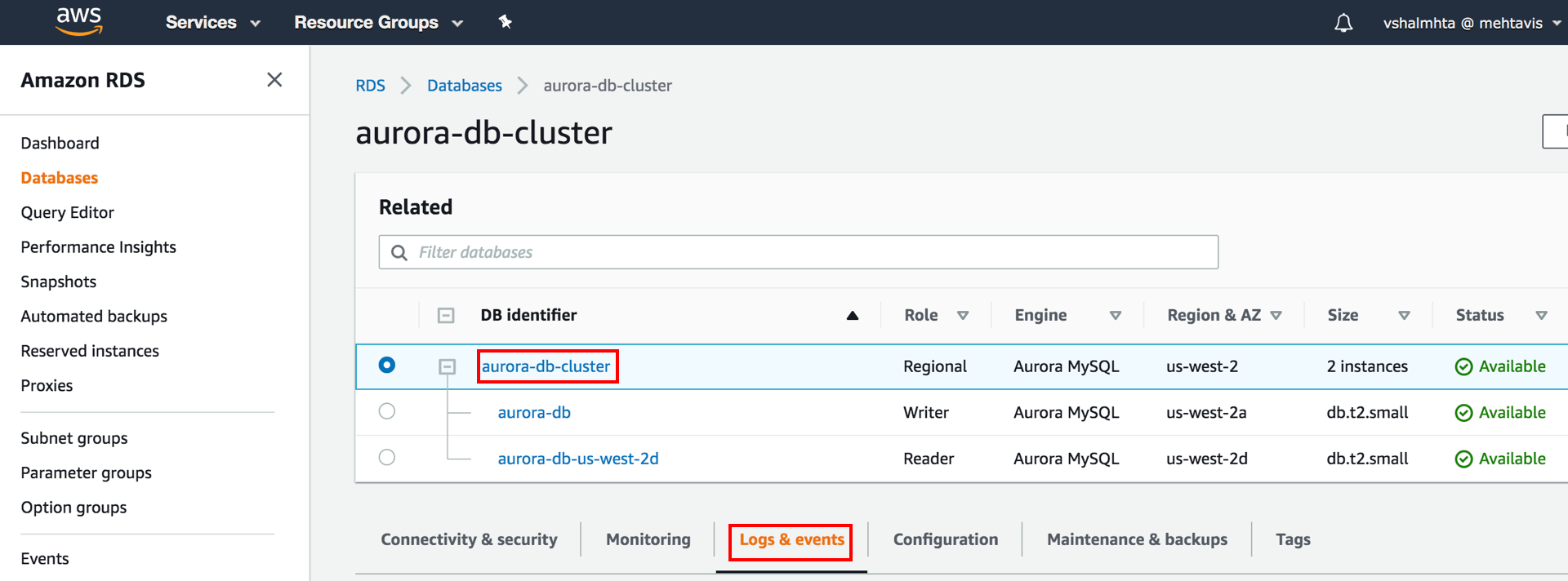Focus the Filter databases search field
1568x581 pixels.
click(799, 252)
